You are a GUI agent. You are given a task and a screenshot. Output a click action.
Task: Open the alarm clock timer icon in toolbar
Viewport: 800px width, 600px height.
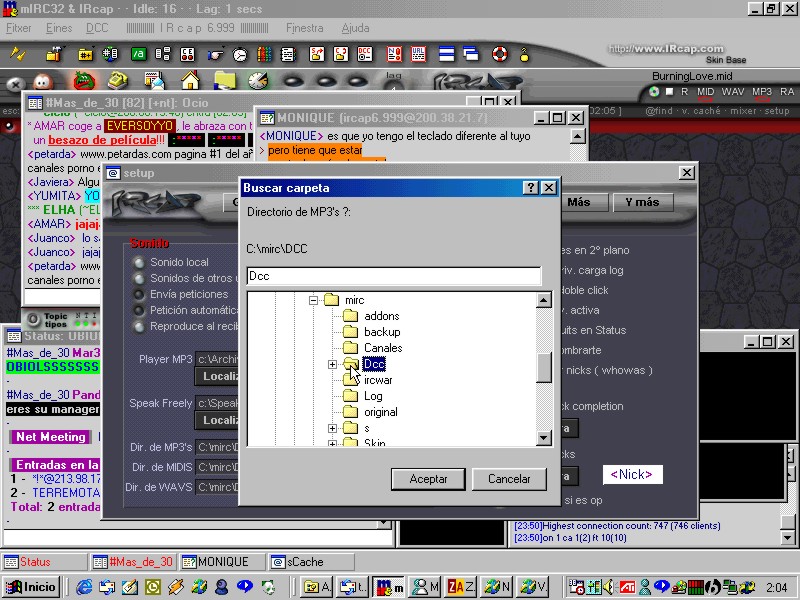click(x=240, y=54)
